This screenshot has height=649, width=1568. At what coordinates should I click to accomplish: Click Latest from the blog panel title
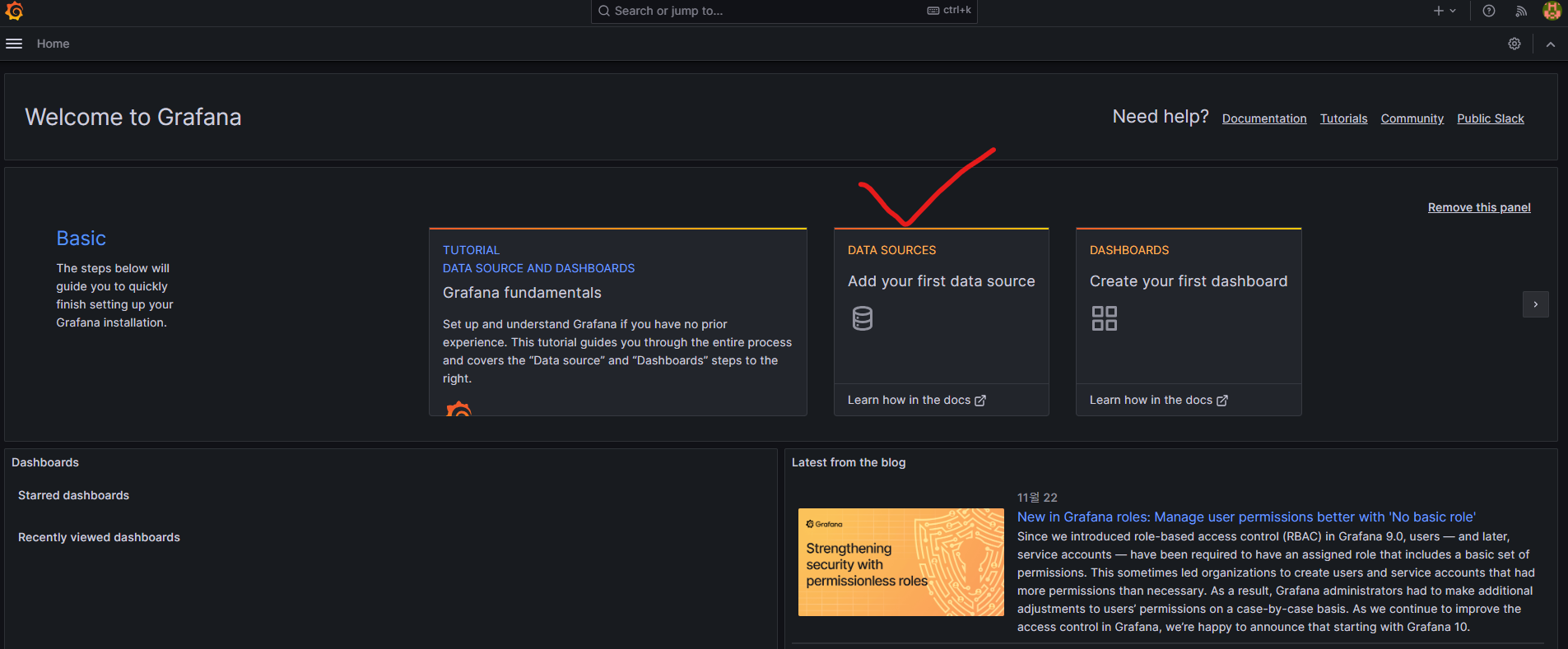pyautogui.click(x=849, y=462)
